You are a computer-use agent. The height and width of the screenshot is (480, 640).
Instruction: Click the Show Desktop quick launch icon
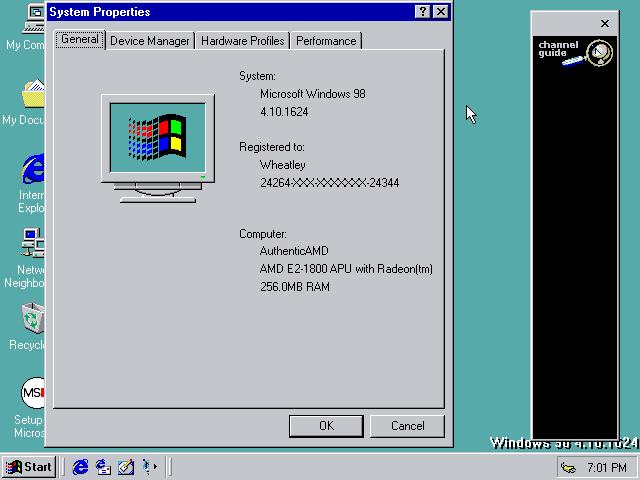126,467
